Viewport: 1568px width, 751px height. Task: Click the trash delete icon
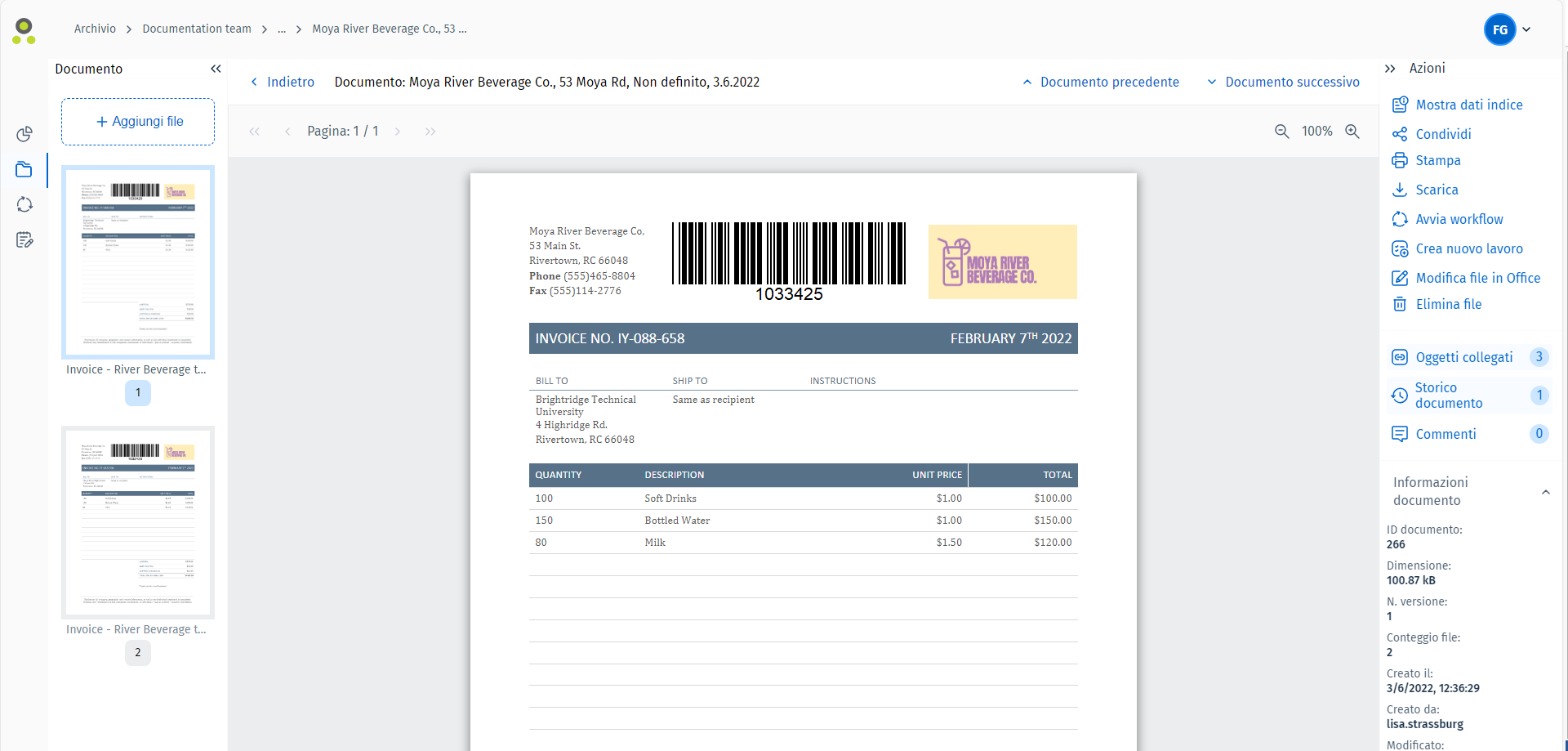[1400, 304]
